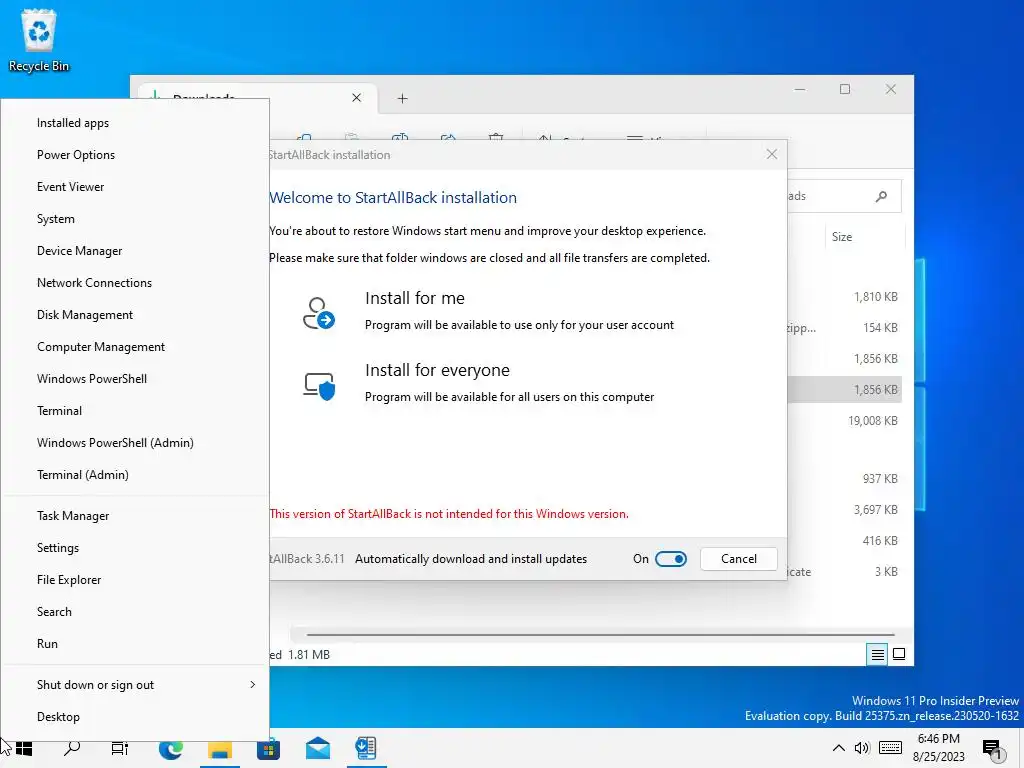Launch Microsoft Edge from taskbar
Image resolution: width=1024 pixels, height=768 pixels.
pyautogui.click(x=171, y=748)
